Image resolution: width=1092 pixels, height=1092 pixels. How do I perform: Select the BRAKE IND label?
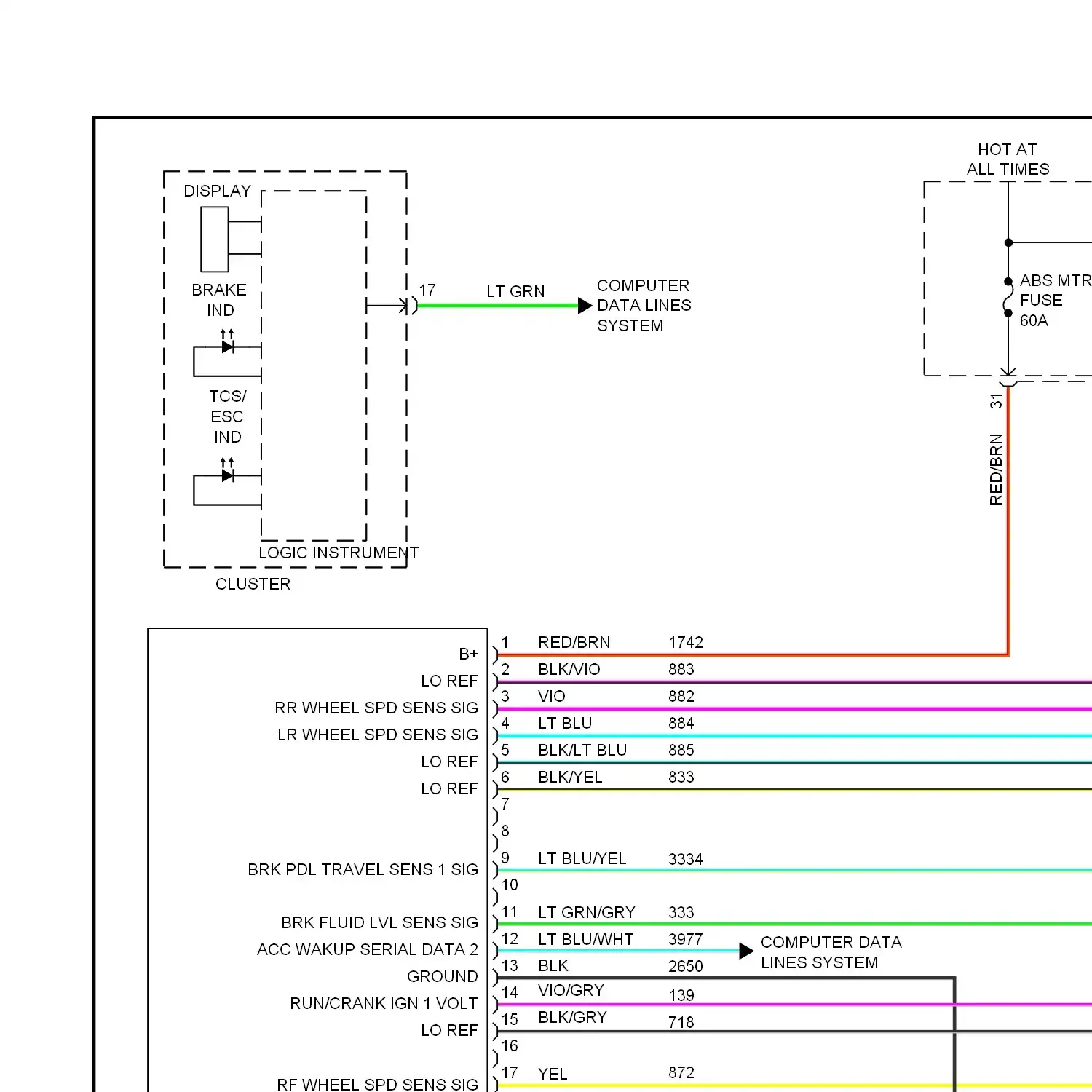click(x=219, y=300)
